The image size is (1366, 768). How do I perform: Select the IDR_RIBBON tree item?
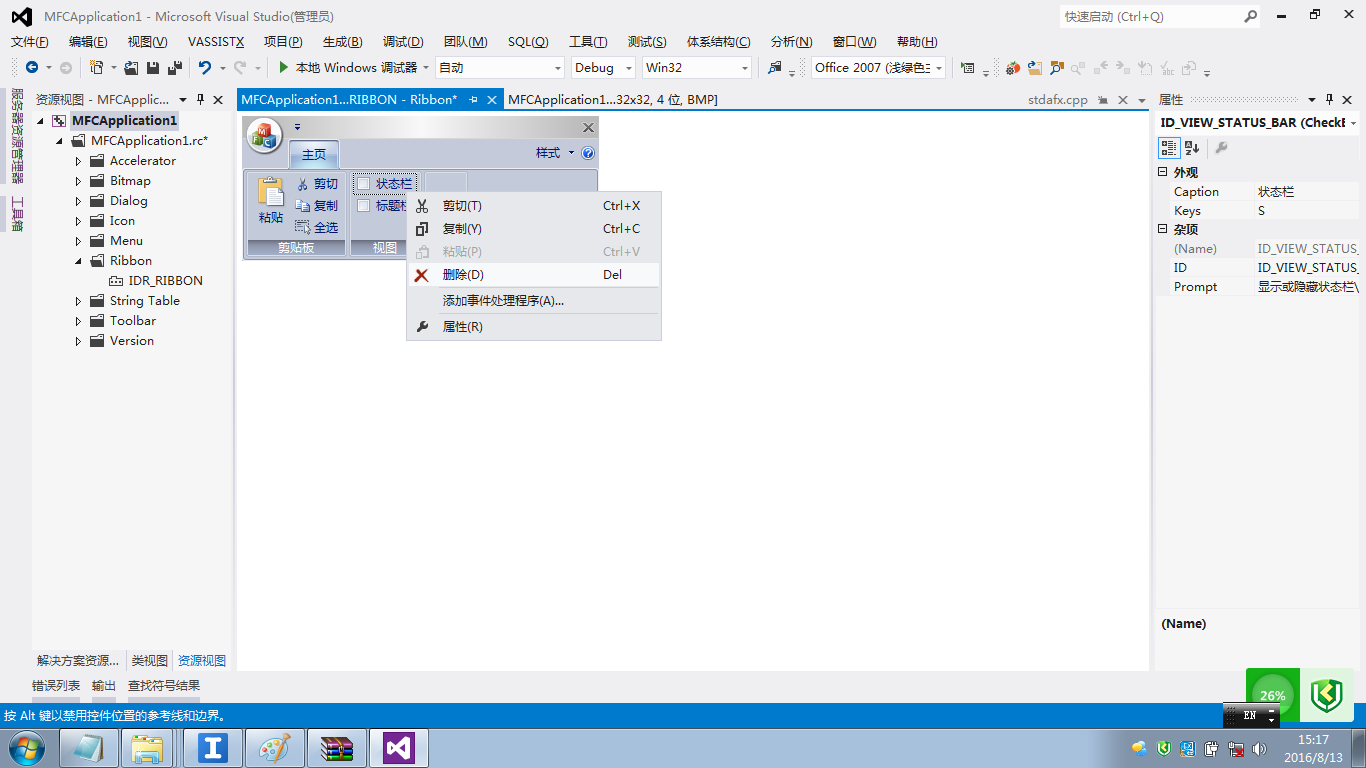166,281
